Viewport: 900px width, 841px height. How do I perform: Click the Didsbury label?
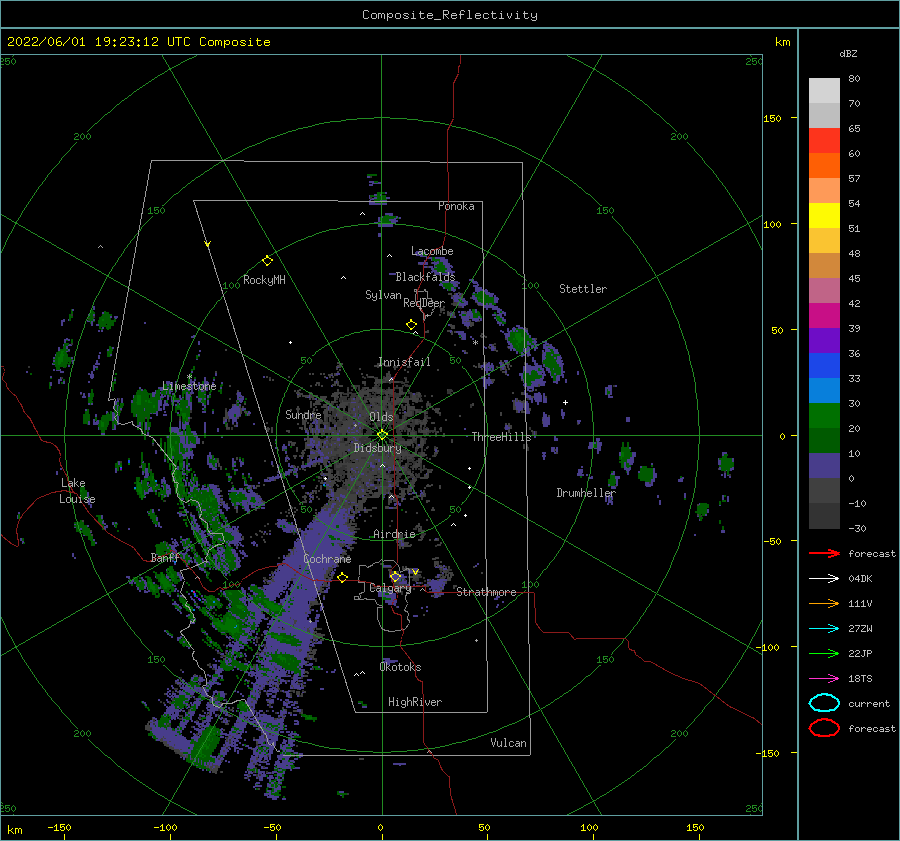coord(377,448)
